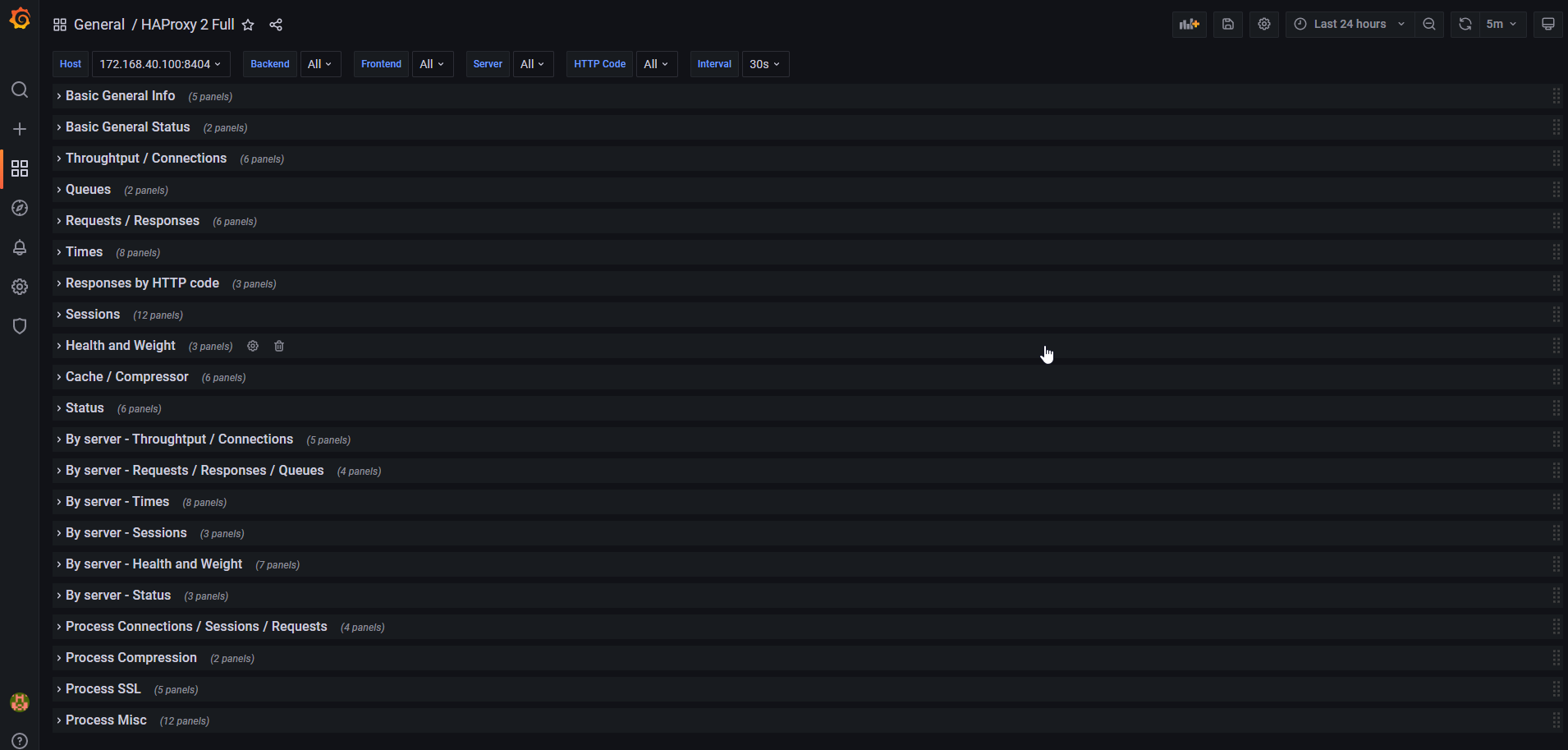Open the Frontend variable dropdown

[433, 64]
